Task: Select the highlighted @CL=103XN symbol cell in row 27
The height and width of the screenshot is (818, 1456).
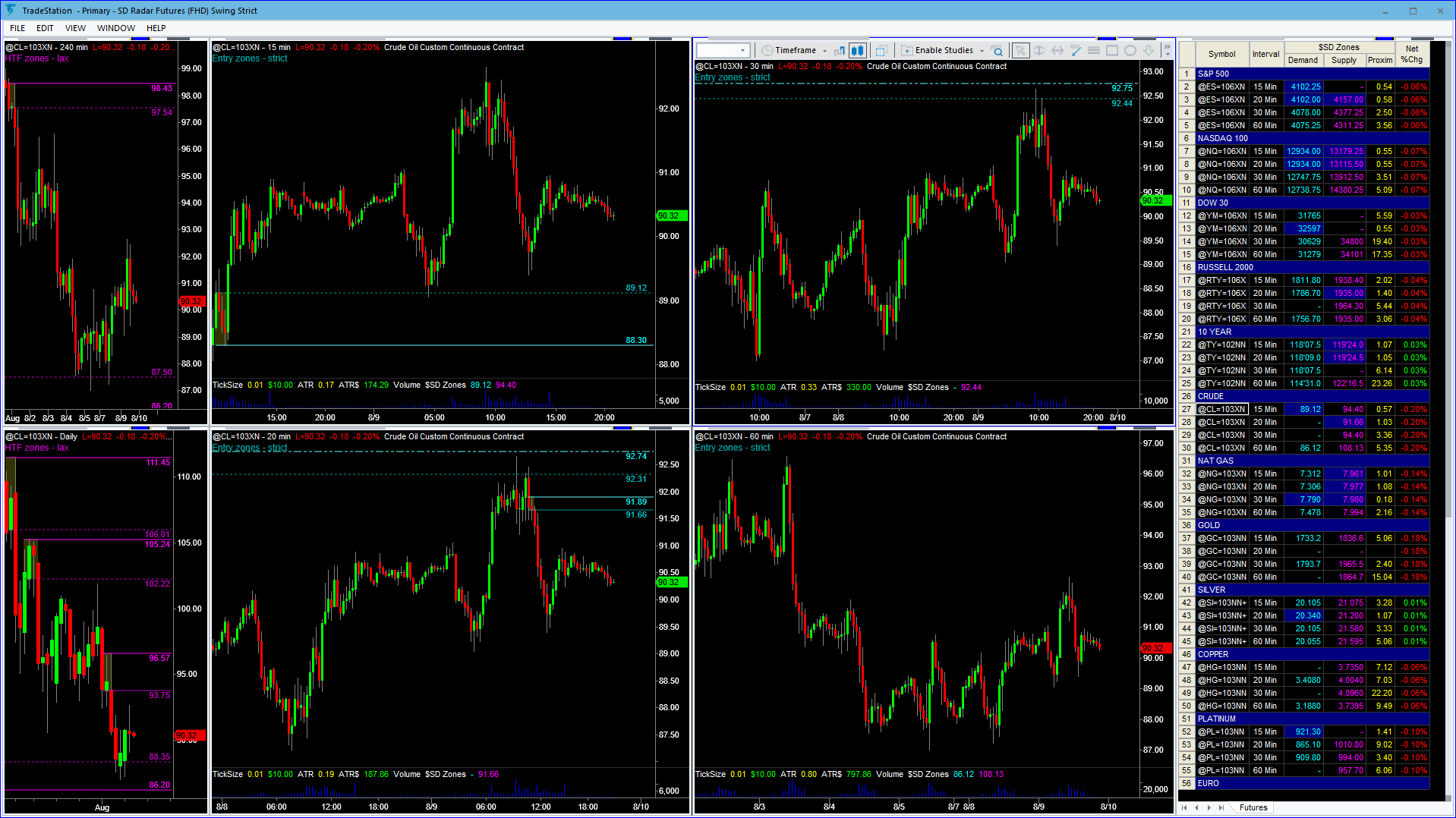Action: click(1221, 410)
